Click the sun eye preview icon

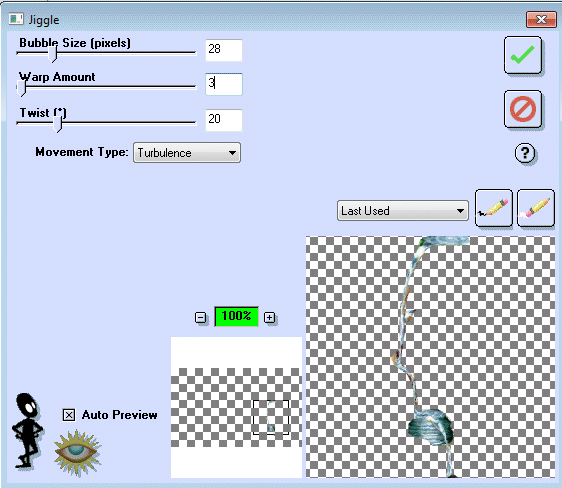[77, 453]
